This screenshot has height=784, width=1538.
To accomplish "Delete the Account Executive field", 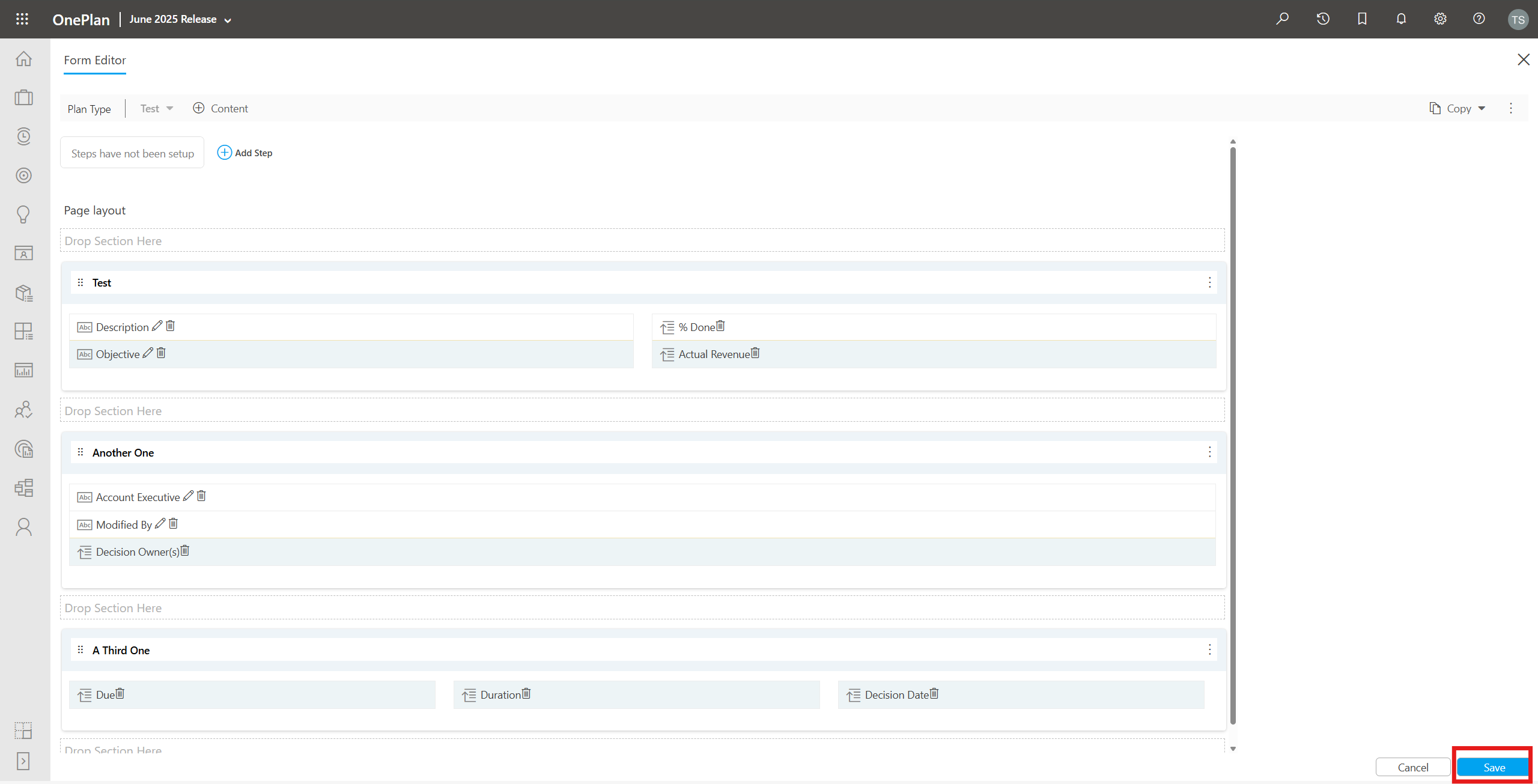I will [201, 496].
